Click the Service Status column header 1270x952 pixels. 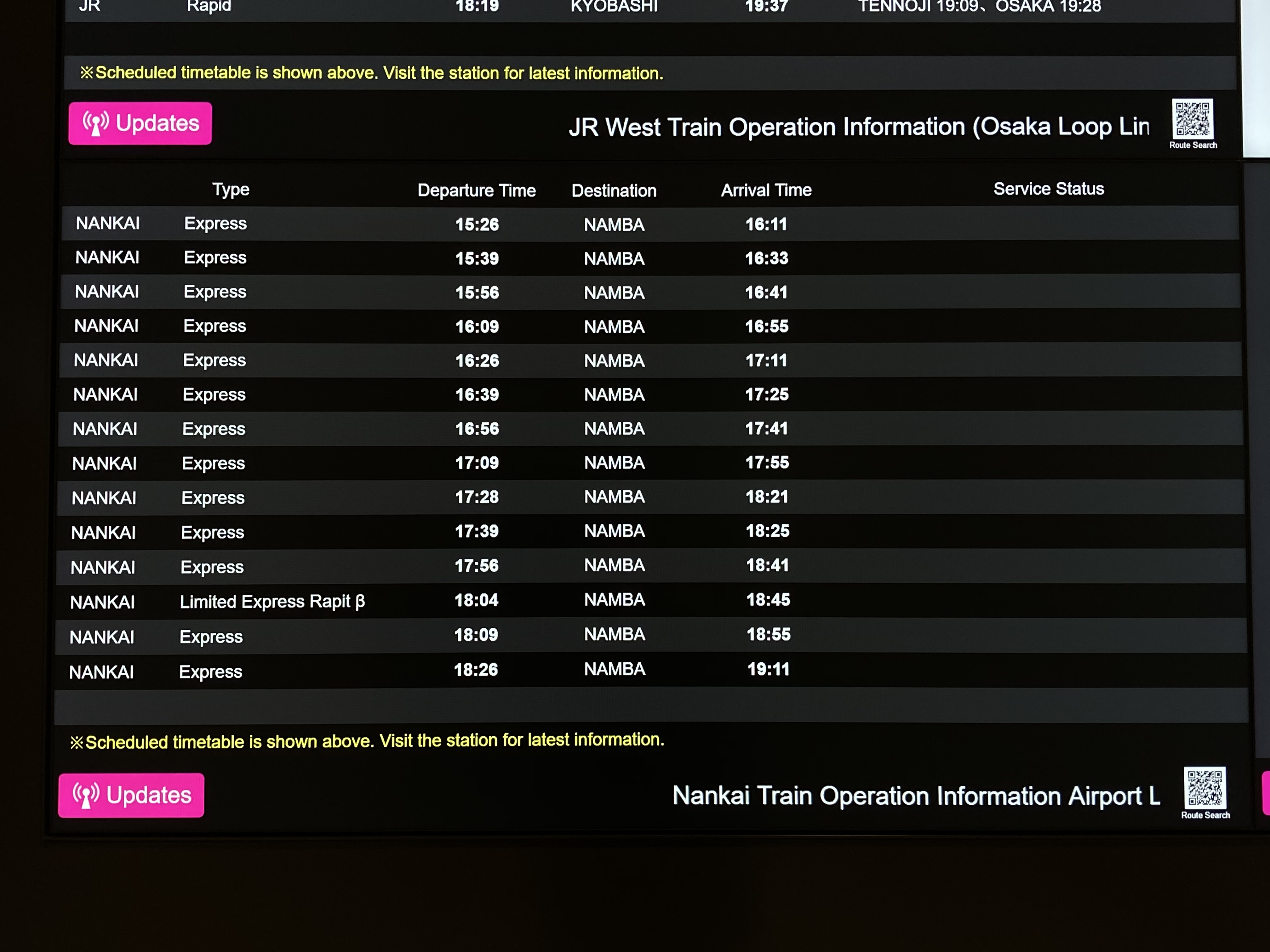coord(1048,189)
